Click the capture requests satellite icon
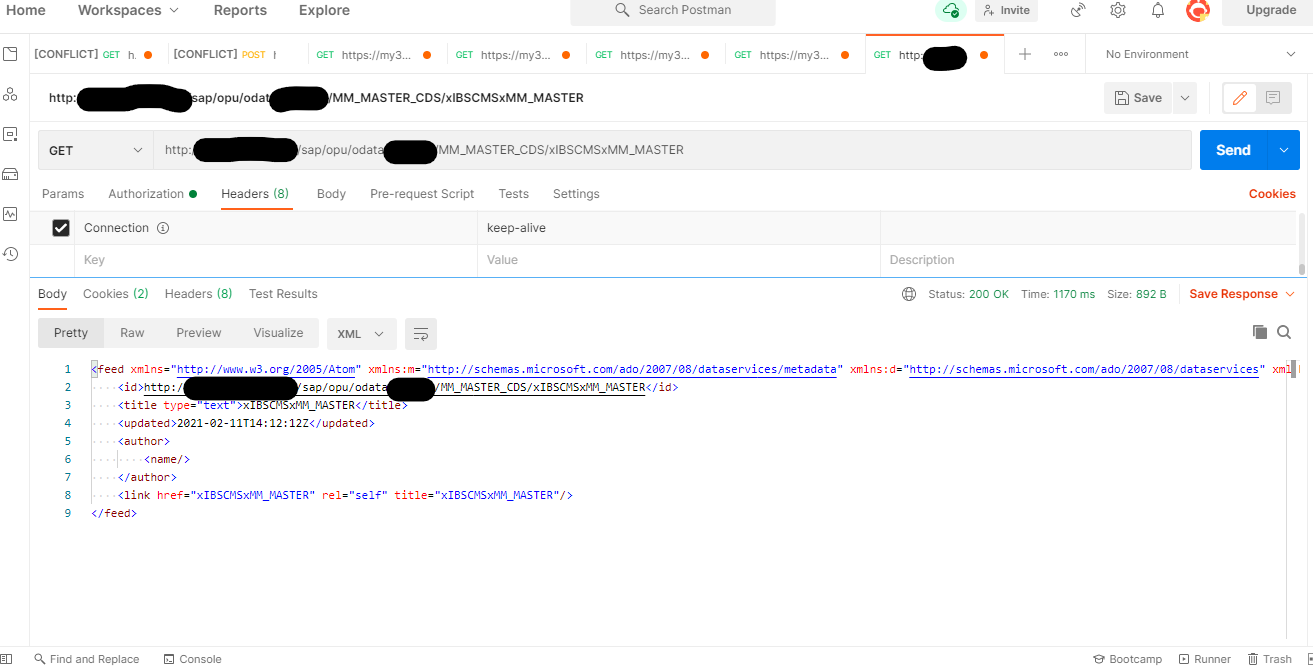1313x668 pixels. 1077,10
